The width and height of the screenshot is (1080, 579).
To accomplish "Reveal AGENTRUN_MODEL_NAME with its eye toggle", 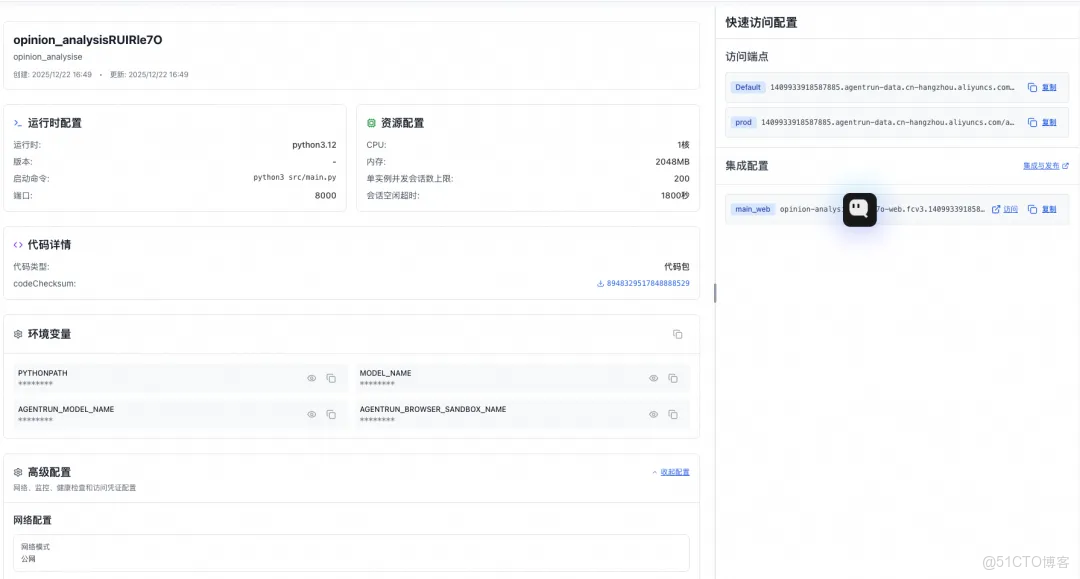I will point(312,414).
